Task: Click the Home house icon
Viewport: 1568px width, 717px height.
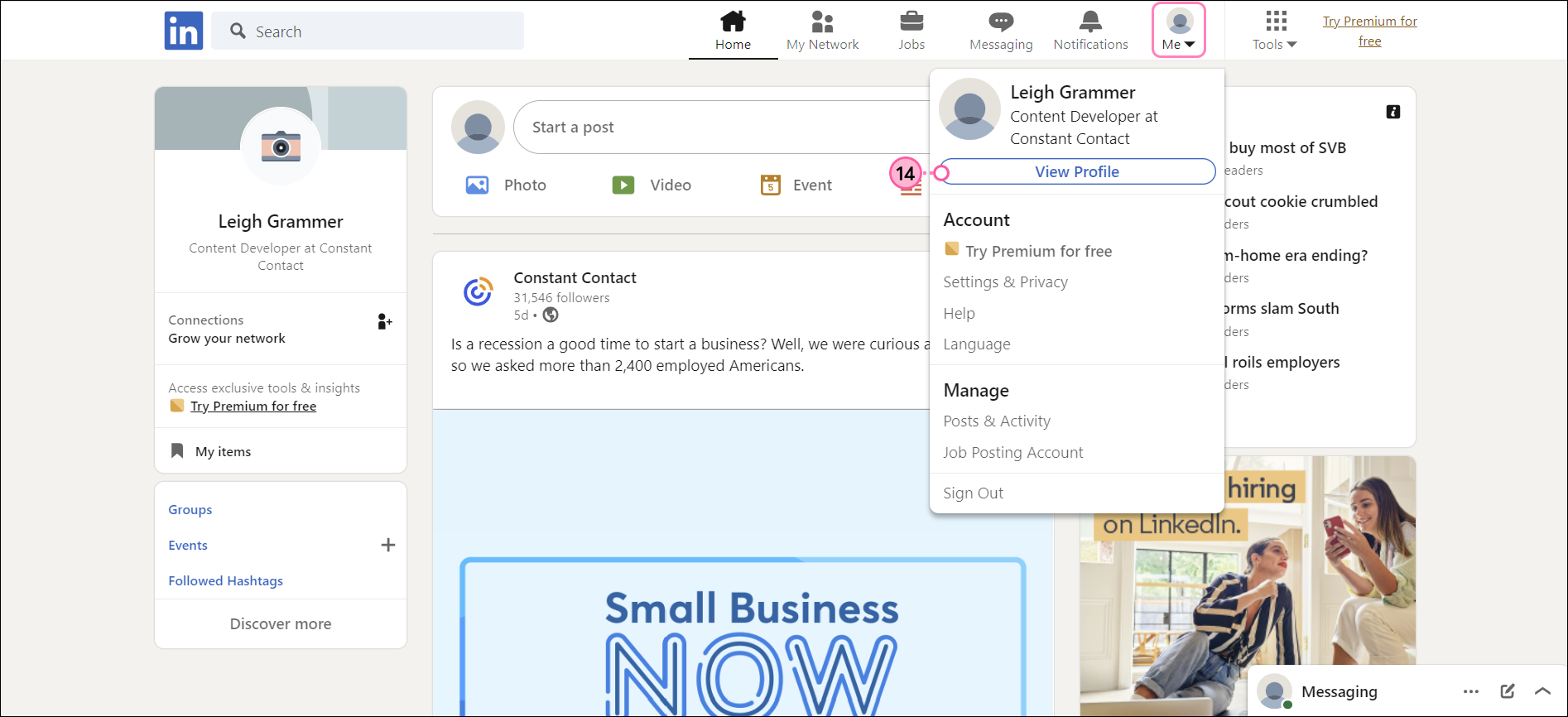Action: tap(733, 21)
